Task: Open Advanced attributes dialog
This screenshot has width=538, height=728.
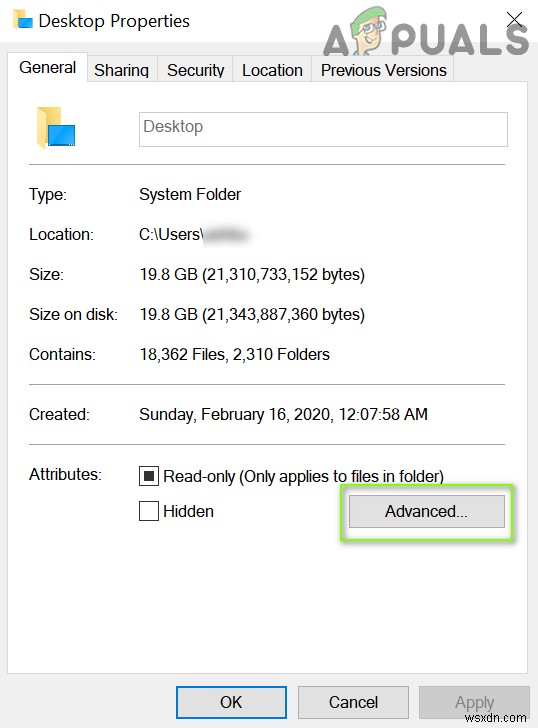Action: (x=427, y=511)
